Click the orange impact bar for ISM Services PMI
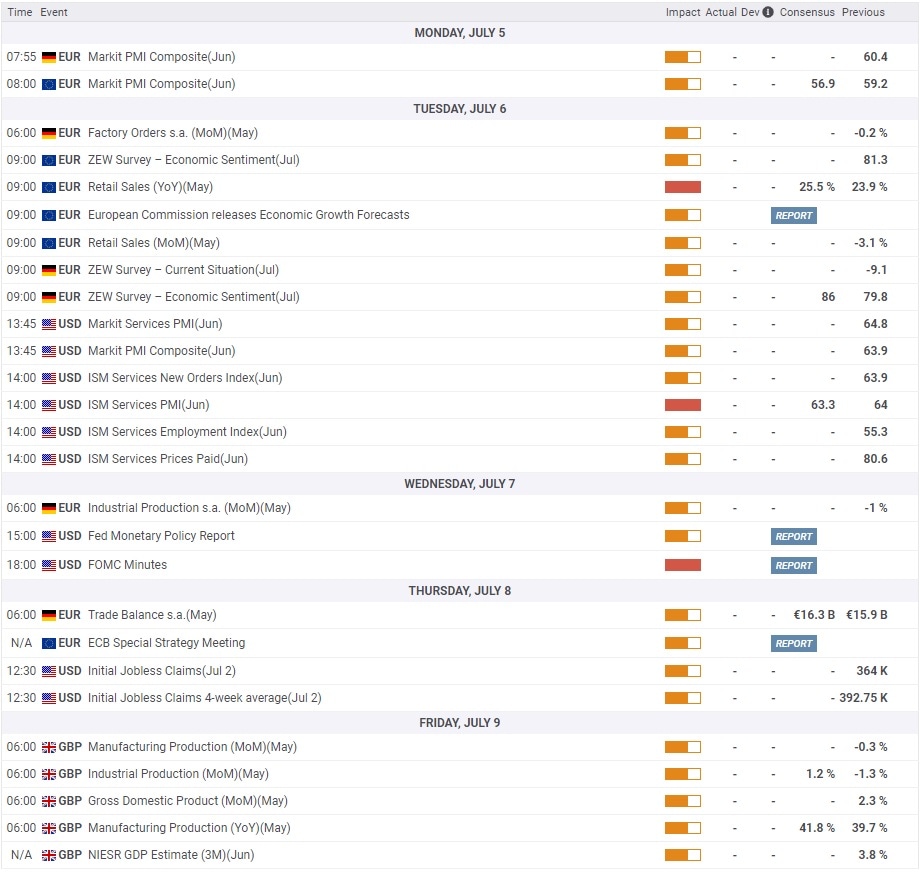Viewport: 921px width, 872px height. [682, 405]
